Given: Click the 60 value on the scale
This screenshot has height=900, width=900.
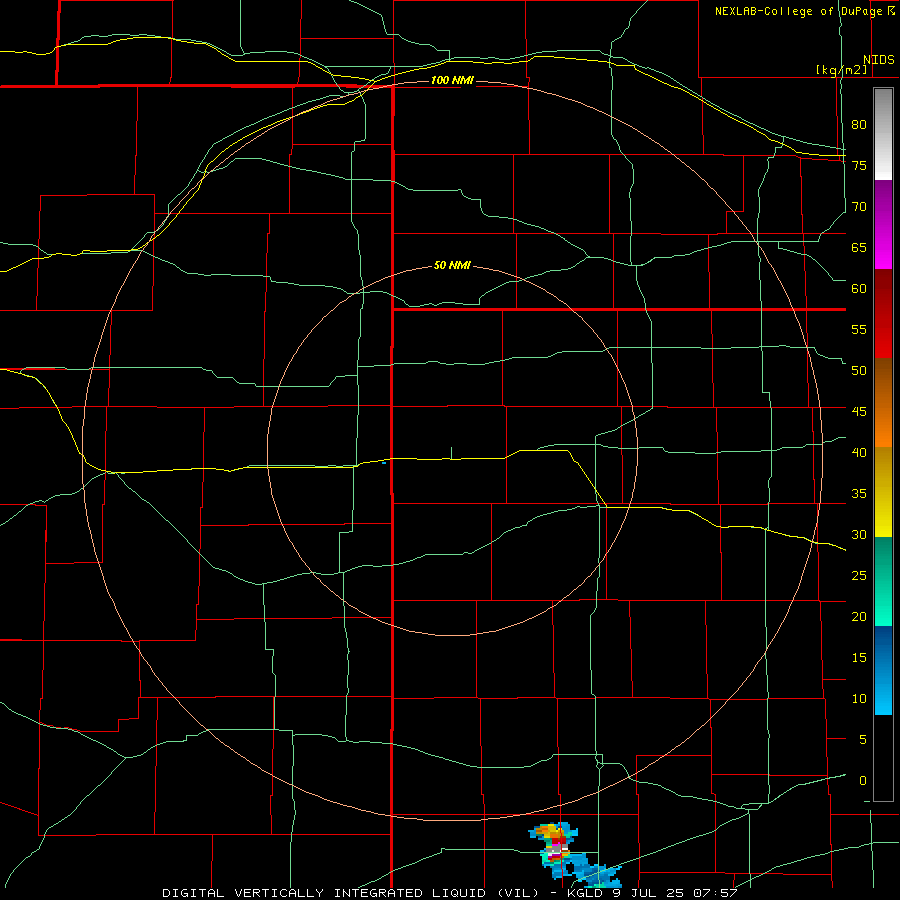Looking at the screenshot, I should pos(859,288).
